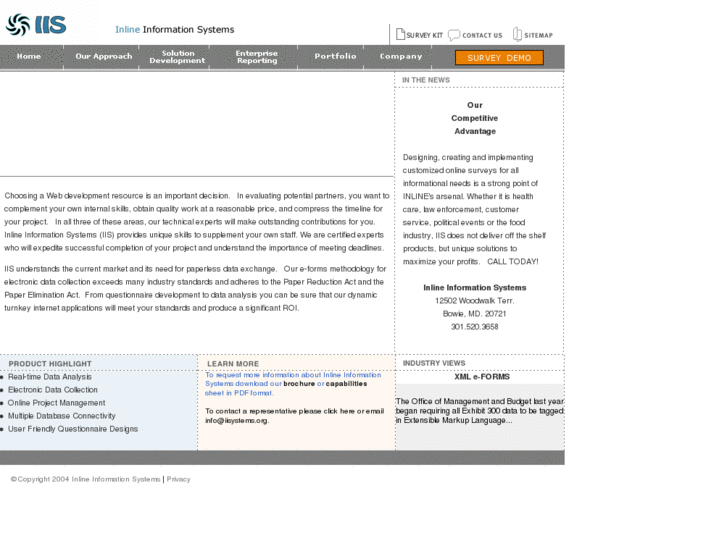Open the Sitemap icon

(517, 34)
